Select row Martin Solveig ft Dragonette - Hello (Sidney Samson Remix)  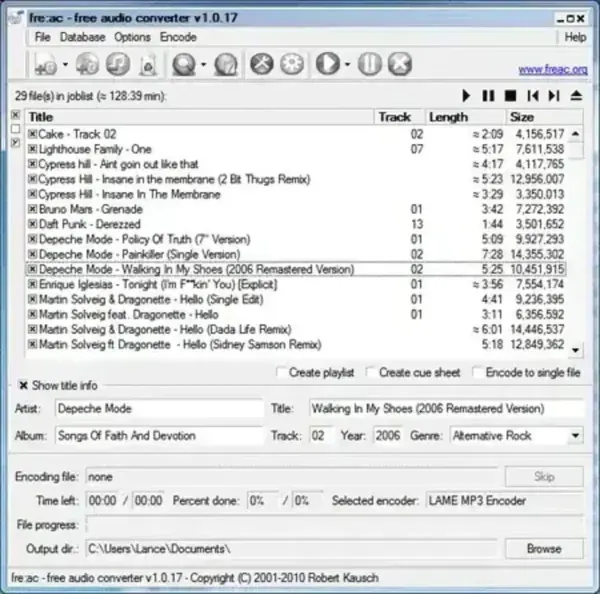click(x=296, y=344)
